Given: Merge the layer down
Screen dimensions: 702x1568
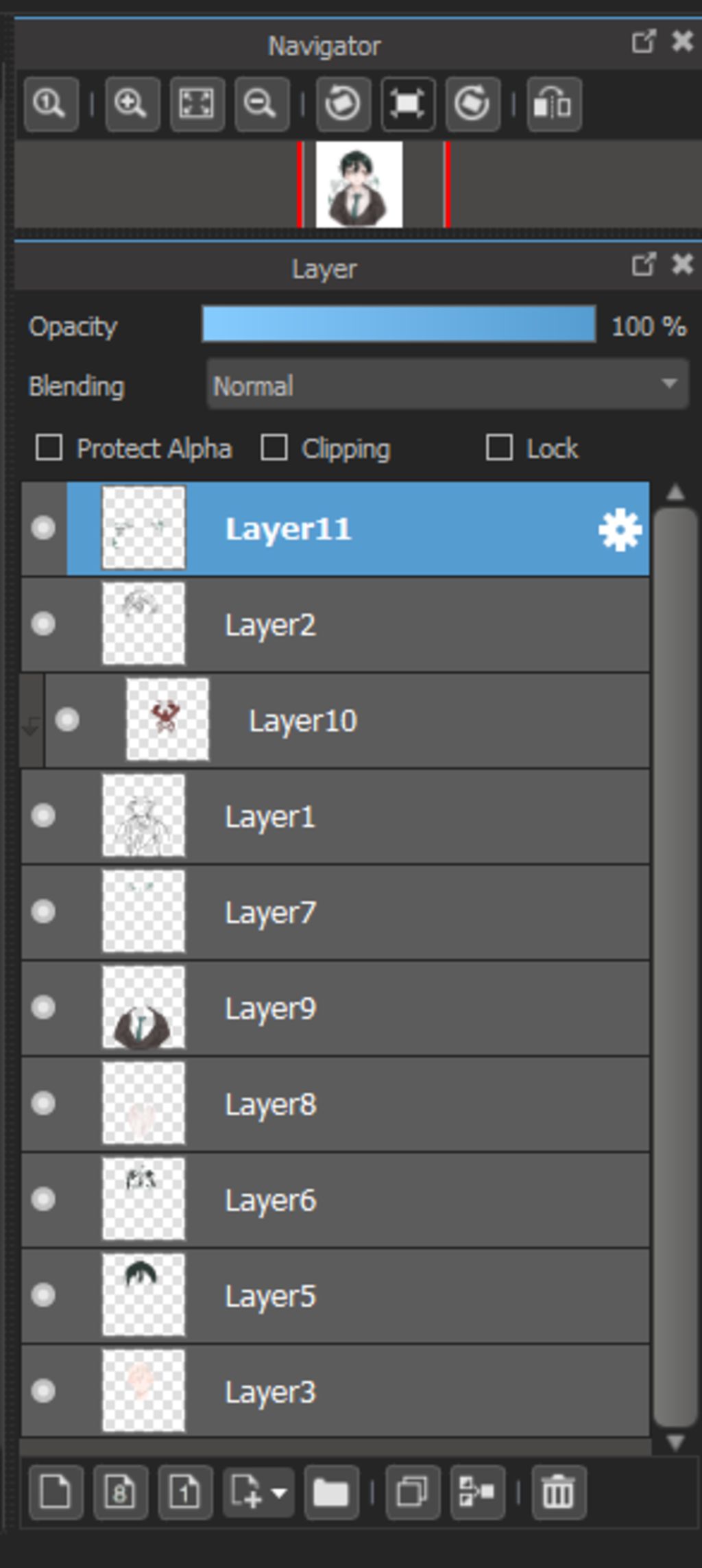Looking at the screenshot, I should pyautogui.click(x=477, y=1492).
